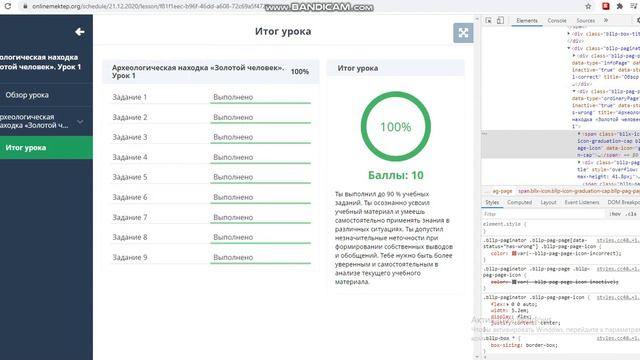Switch to the Elements tab in DevTools
Image resolution: width=640 pixels, height=360 pixels.
[527, 20]
